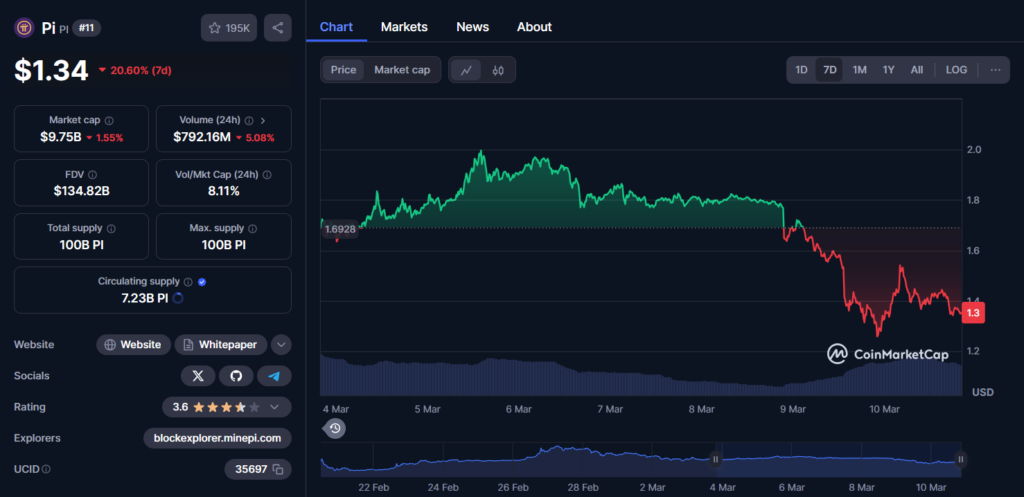Open blockexplorer.minepi.com explorer link
Screen dimensions: 1024x497
217,438
